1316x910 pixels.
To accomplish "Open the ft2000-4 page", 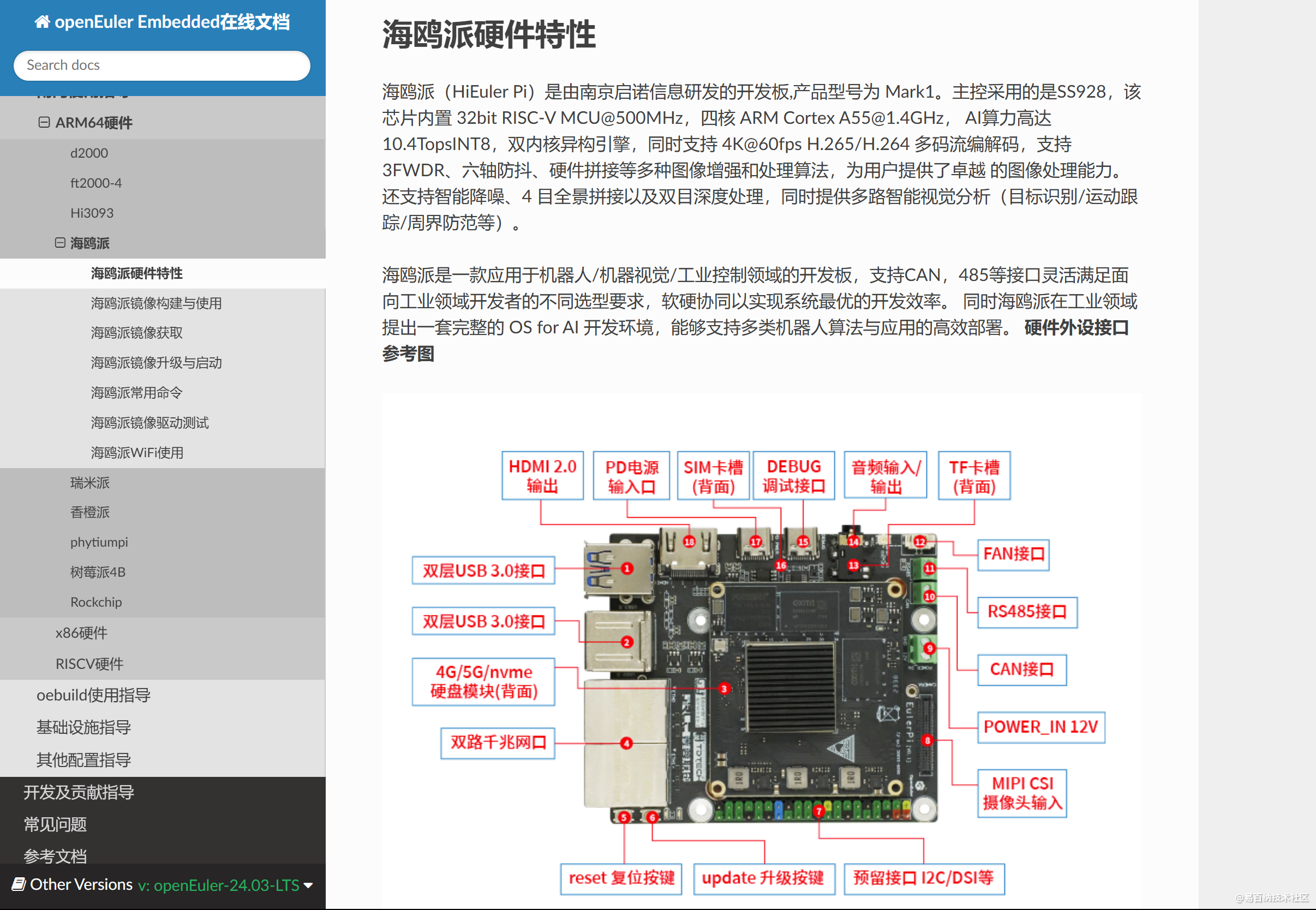I will click(96, 183).
